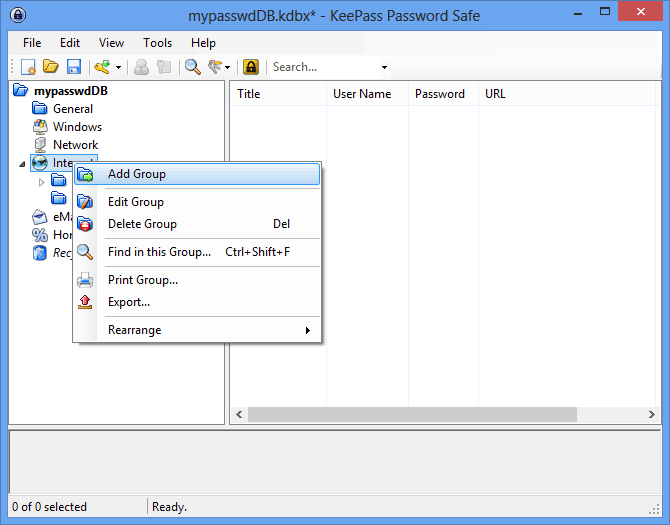Viewport: 670px width, 525px height.
Task: Sort by the Title column header
Action: click(278, 94)
